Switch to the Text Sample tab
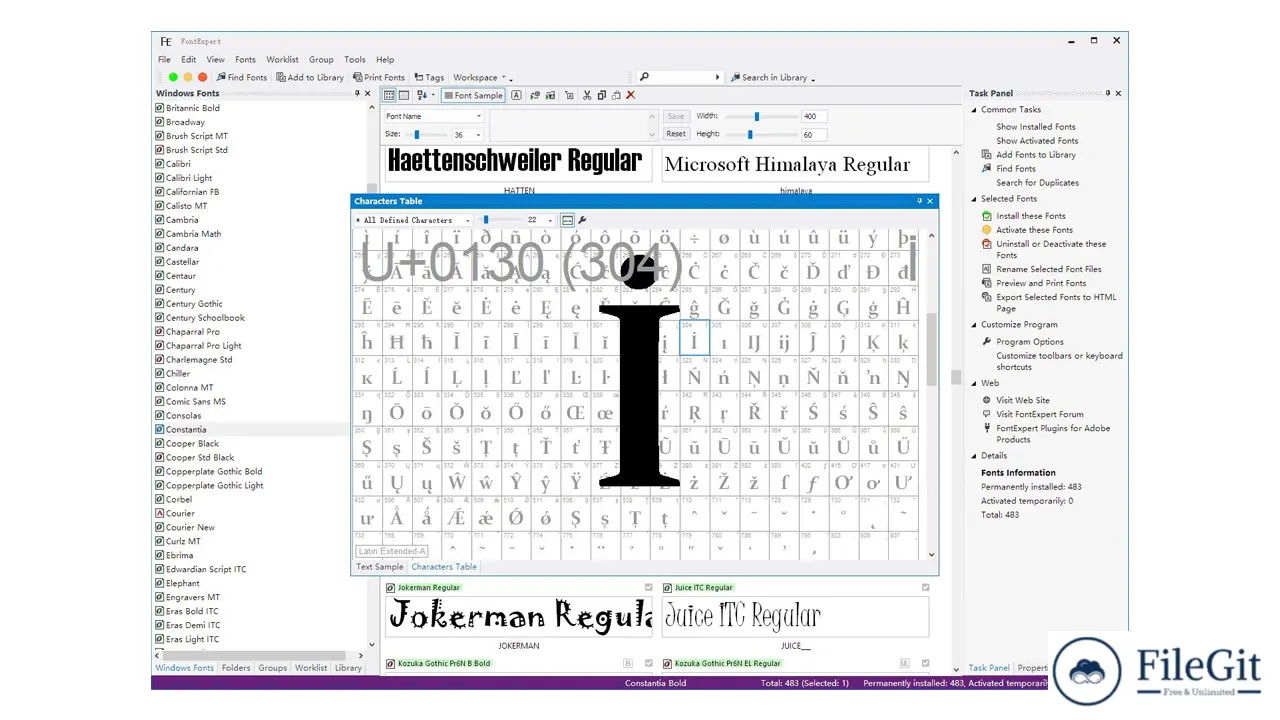This screenshot has height=720, width=1280. (x=380, y=567)
